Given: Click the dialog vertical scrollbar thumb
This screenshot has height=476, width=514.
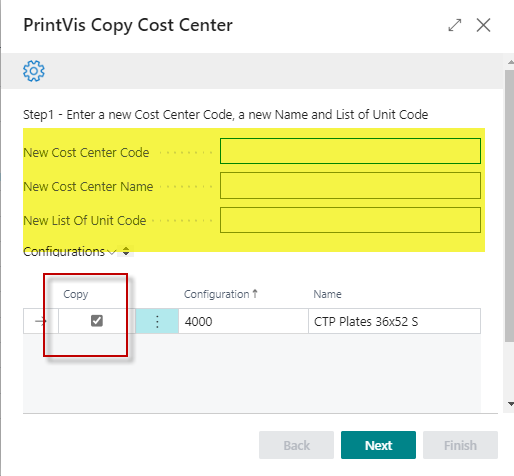Looking at the screenshot, I should [509, 206].
